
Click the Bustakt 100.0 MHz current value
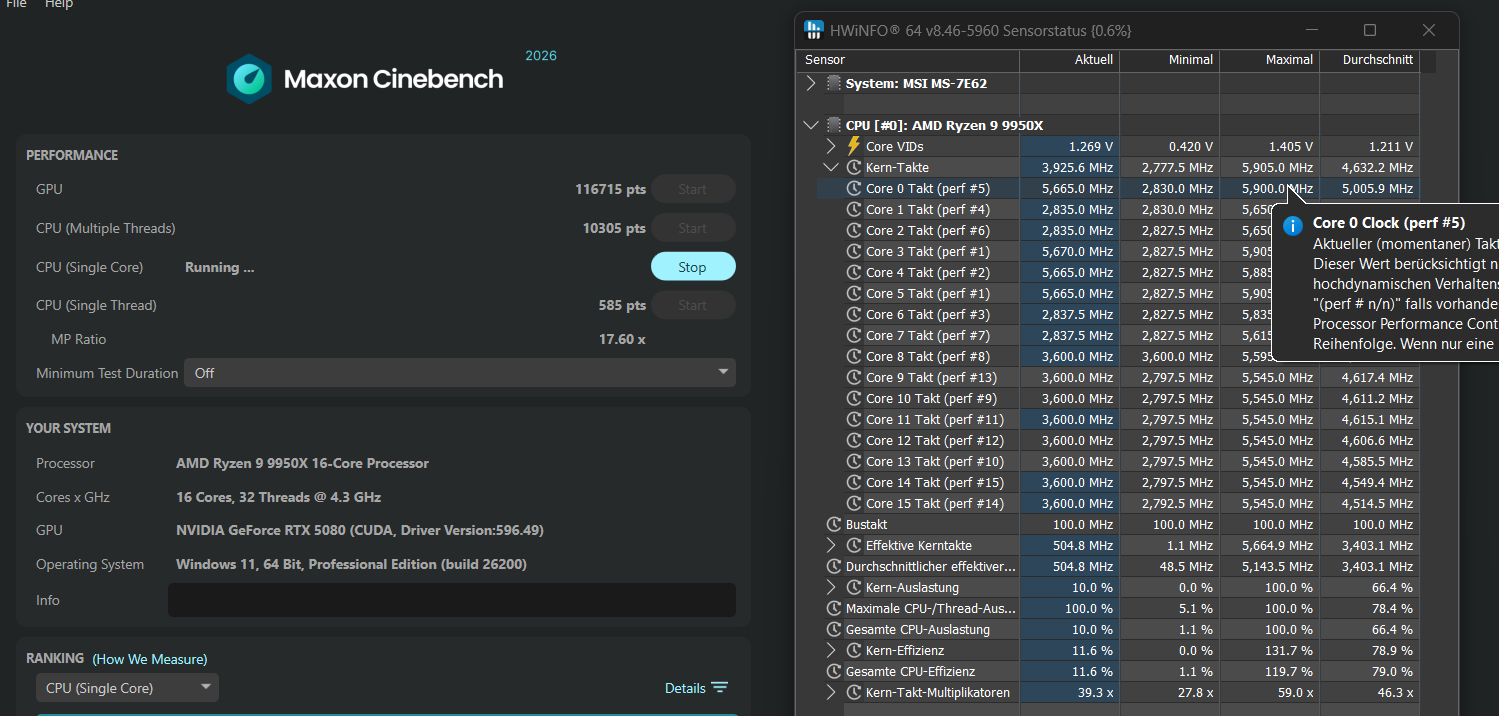pyautogui.click(x=1083, y=524)
